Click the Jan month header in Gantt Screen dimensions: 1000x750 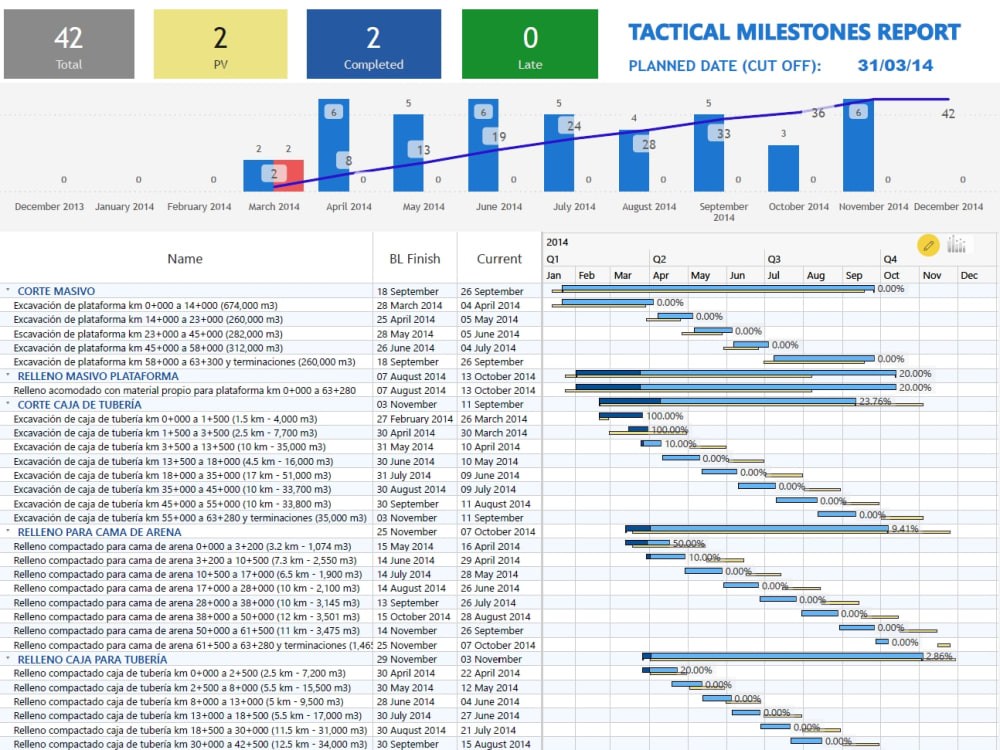(x=554, y=276)
